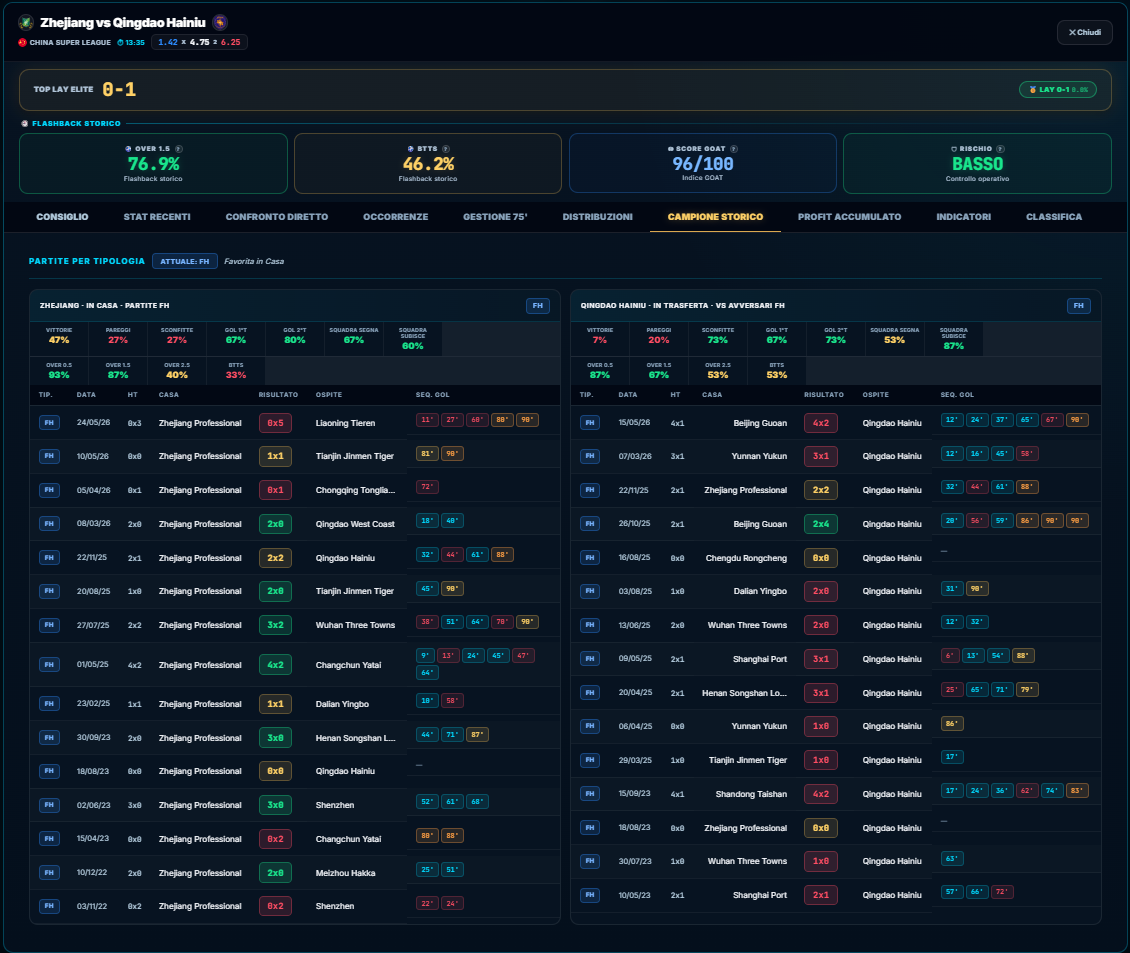Click the Score GOAT info icon
This screenshot has height=953, width=1130.
coord(734,149)
